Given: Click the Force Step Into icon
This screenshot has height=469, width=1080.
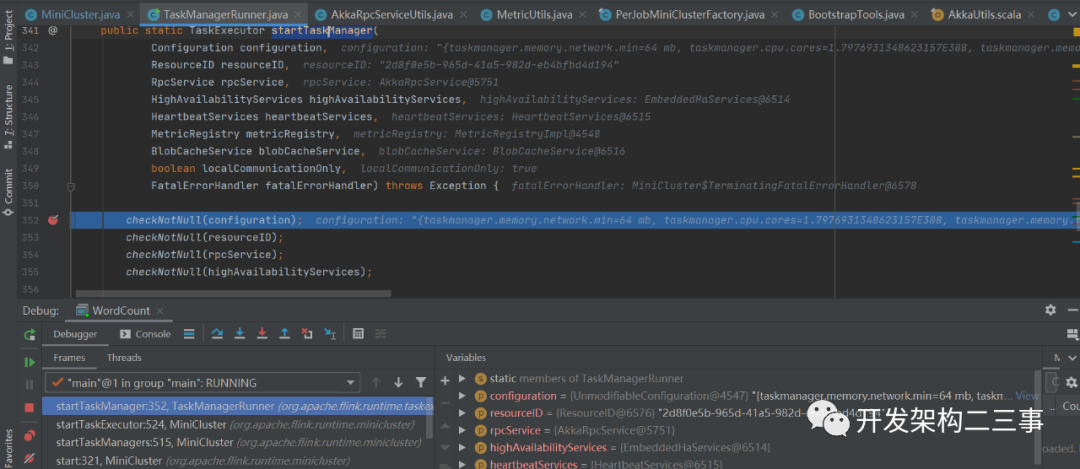Looking at the screenshot, I should pos(262,334).
